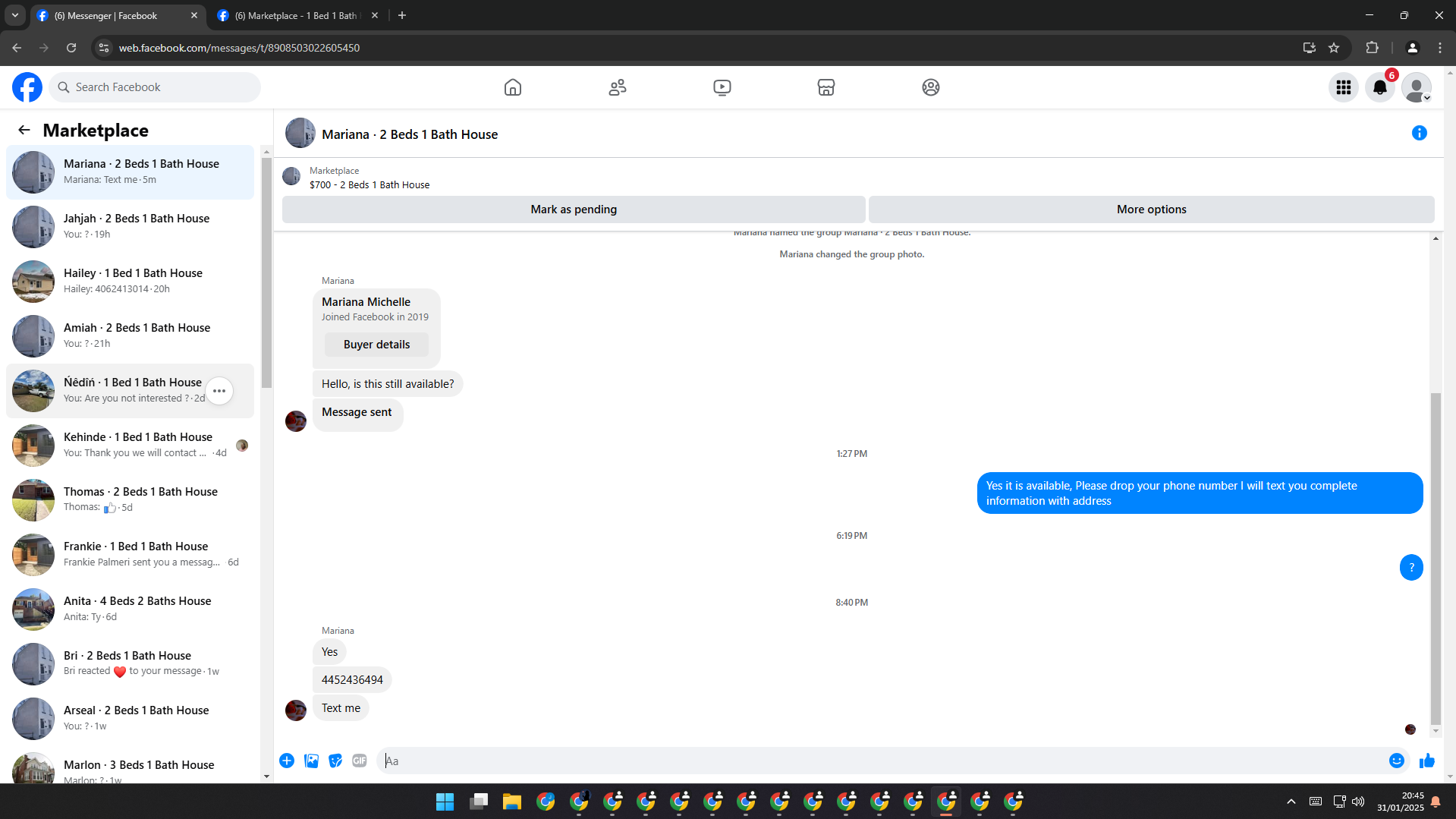Viewport: 1456px width, 819px height.
Task: Click the message bubble containing 4452436494
Action: [352, 679]
